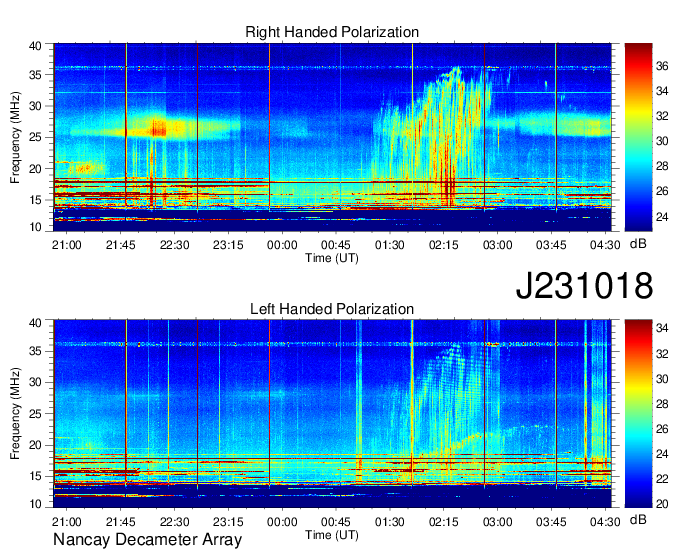Click "03:45" time tick of Left Handed plot
The height and width of the screenshot is (552, 680).
pos(551,522)
